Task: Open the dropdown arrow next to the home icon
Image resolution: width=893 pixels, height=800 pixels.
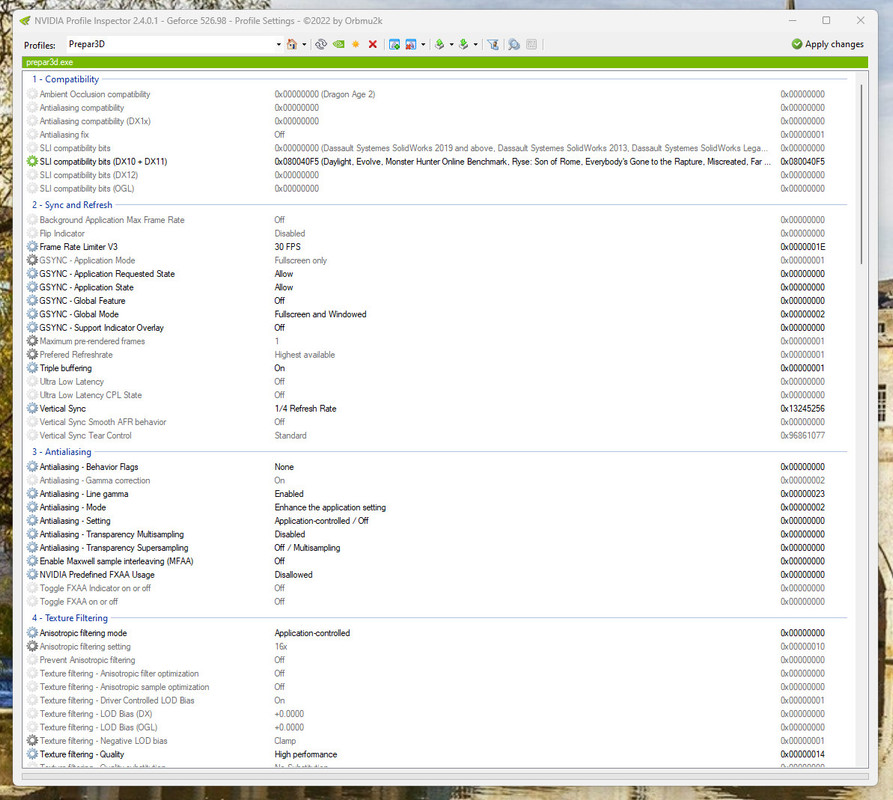Action: [304, 44]
